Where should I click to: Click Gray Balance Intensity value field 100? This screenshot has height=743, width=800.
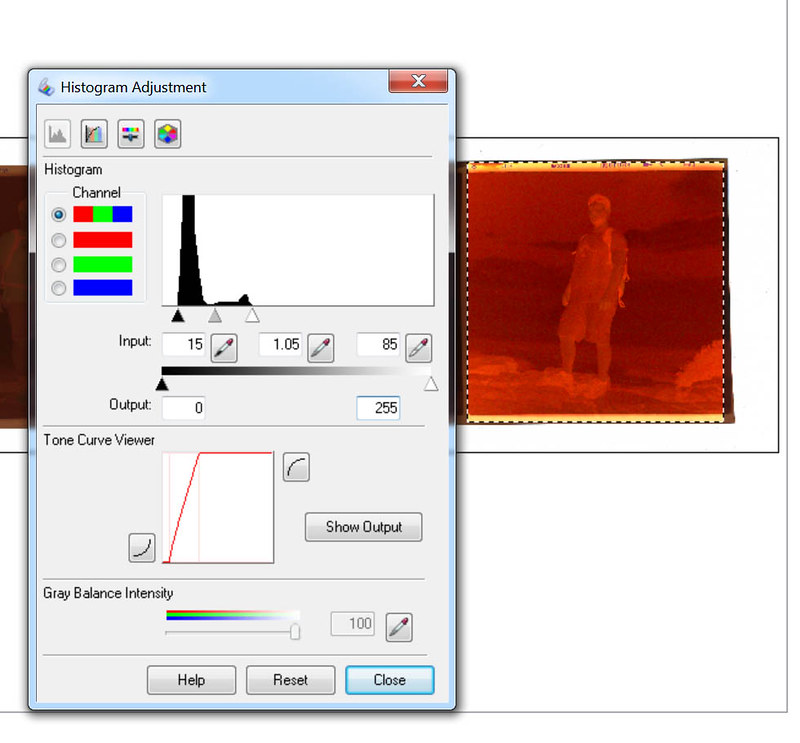(x=353, y=624)
